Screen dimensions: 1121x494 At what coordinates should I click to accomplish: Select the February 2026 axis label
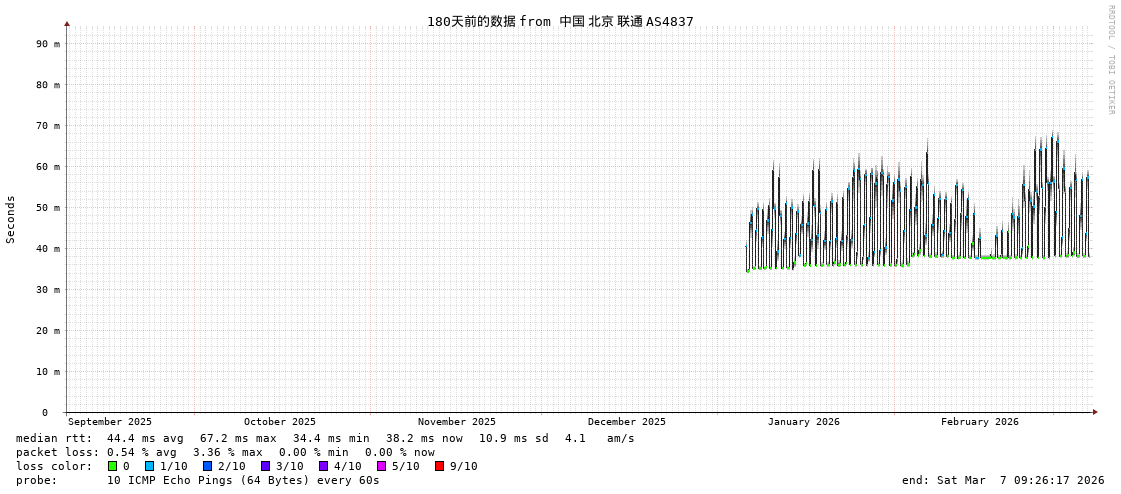pyautogui.click(x=980, y=422)
